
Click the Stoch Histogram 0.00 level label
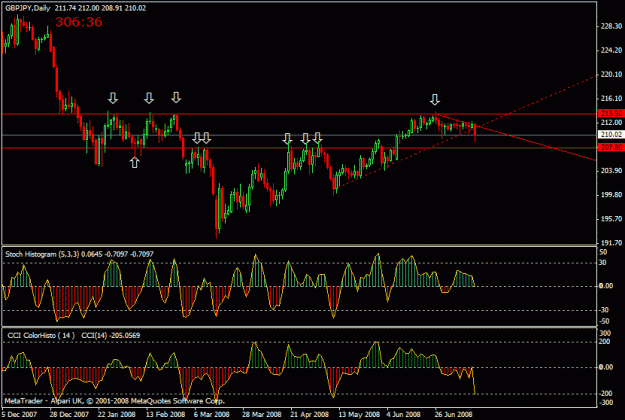(606, 286)
